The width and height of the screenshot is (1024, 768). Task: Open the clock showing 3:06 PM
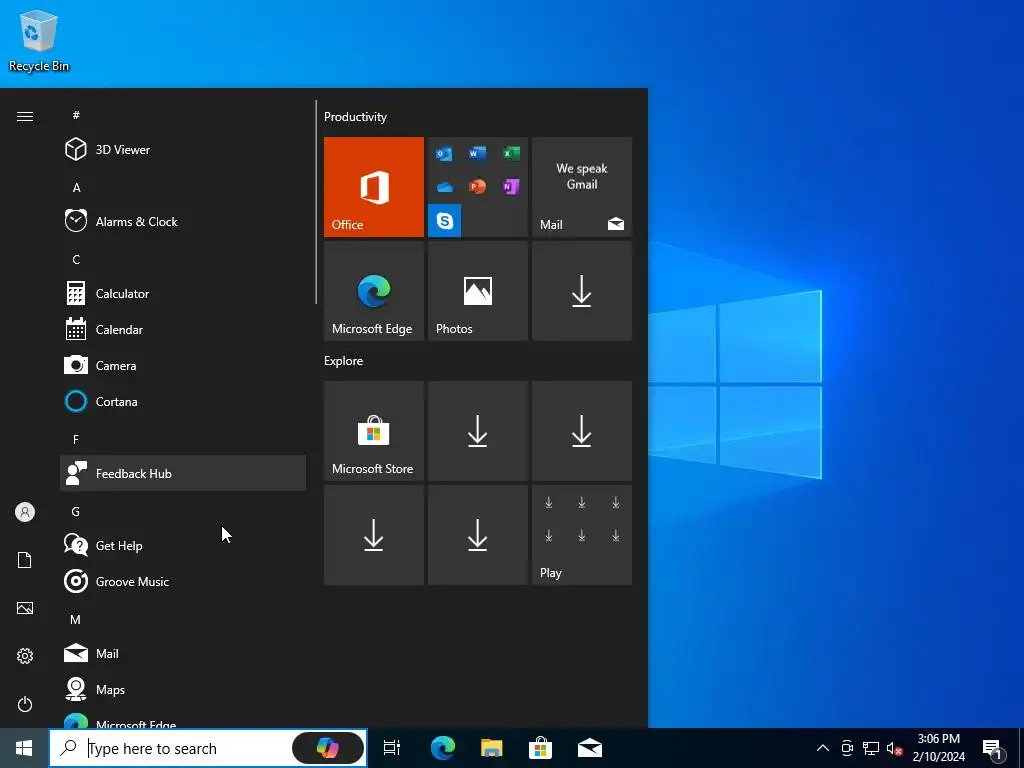point(938,748)
